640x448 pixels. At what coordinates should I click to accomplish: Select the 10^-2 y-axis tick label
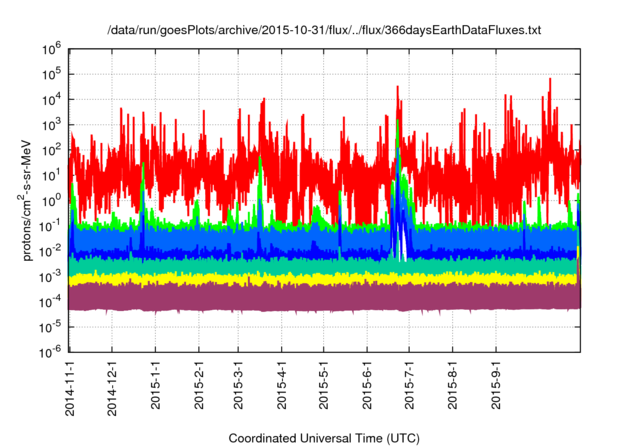point(50,251)
